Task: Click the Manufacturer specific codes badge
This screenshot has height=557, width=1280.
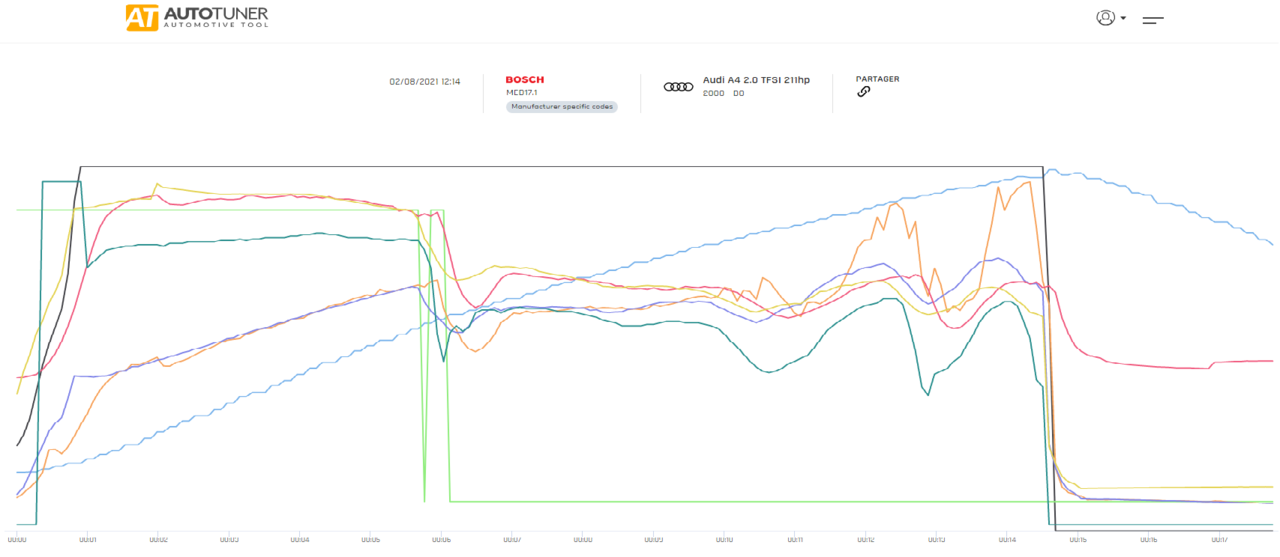Action: pos(562,106)
